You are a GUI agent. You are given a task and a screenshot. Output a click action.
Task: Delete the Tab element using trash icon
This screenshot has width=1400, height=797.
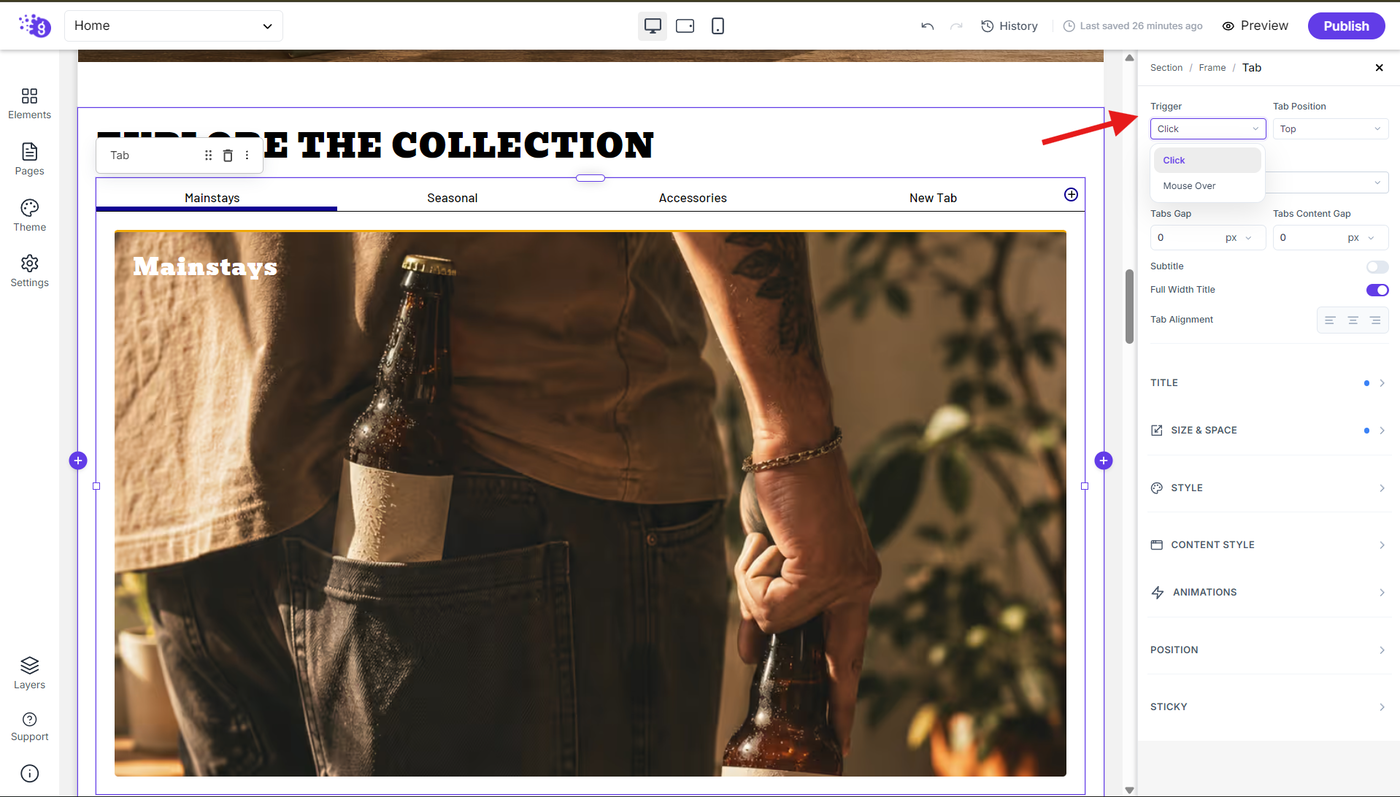tap(228, 155)
